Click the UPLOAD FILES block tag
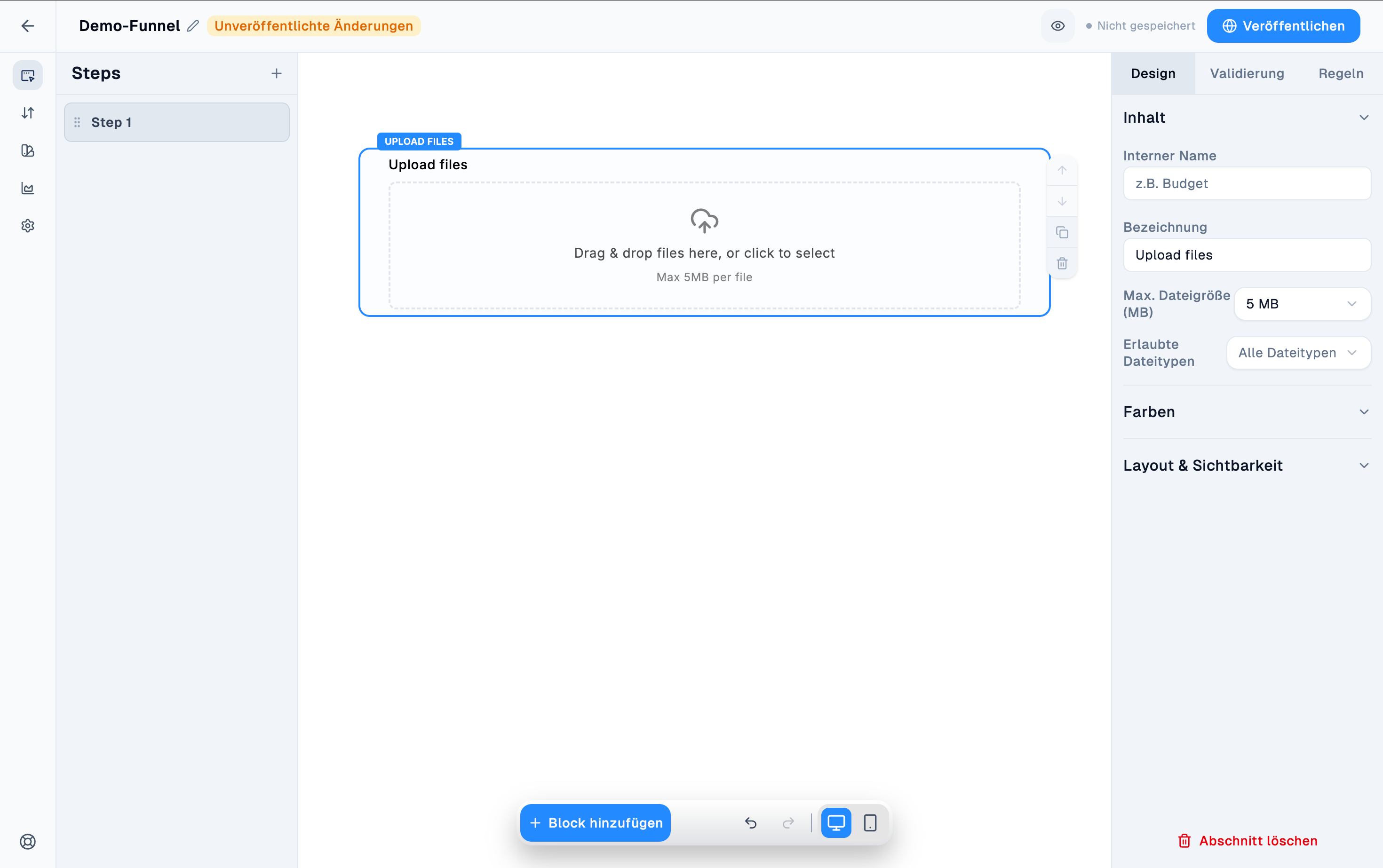 coord(419,141)
